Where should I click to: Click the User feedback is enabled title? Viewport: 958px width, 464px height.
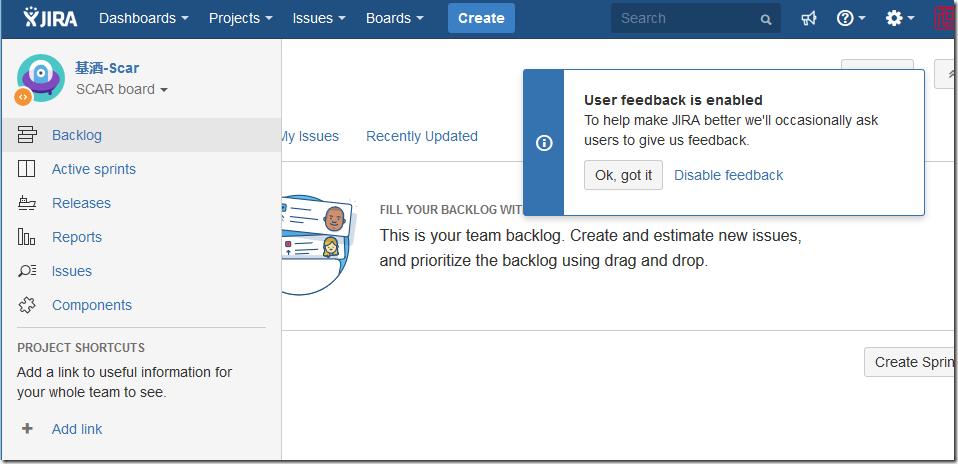[673, 100]
